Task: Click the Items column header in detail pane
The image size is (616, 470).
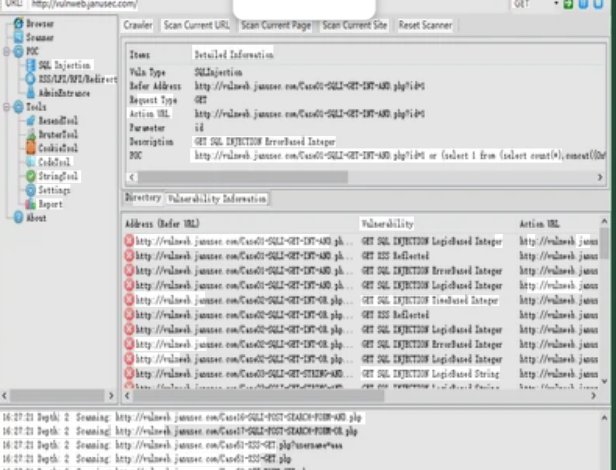Action: (140, 55)
